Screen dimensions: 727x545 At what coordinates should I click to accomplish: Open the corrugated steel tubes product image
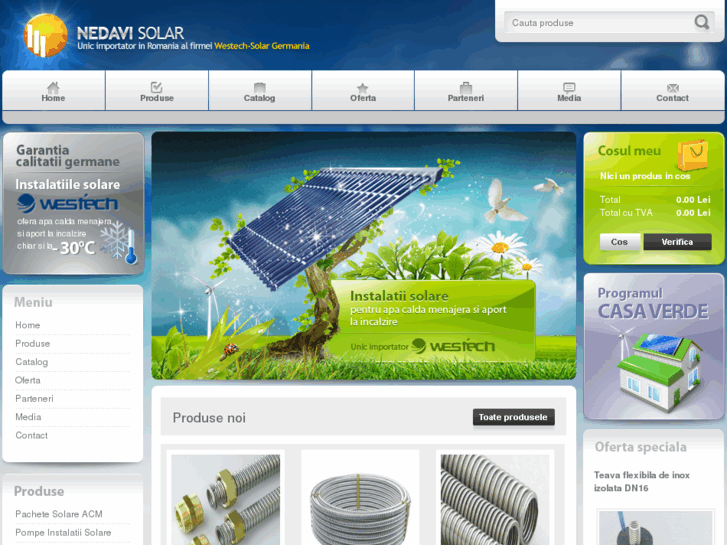pyautogui.click(x=495, y=499)
